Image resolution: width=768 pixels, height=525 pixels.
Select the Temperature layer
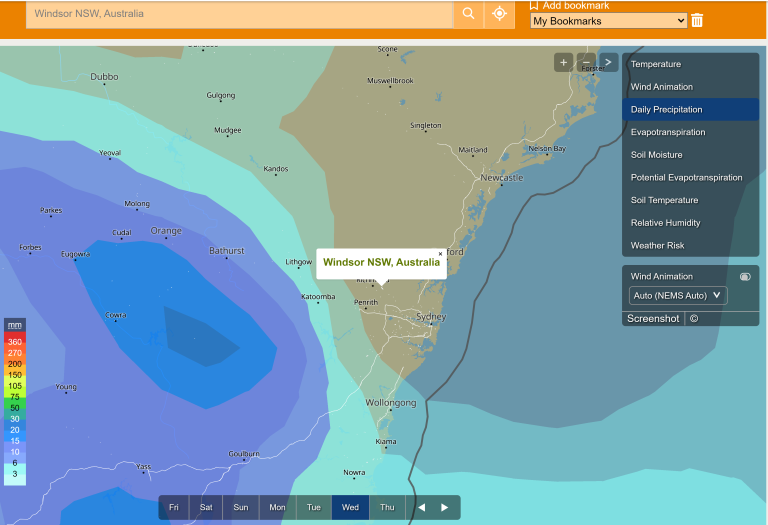click(690, 64)
